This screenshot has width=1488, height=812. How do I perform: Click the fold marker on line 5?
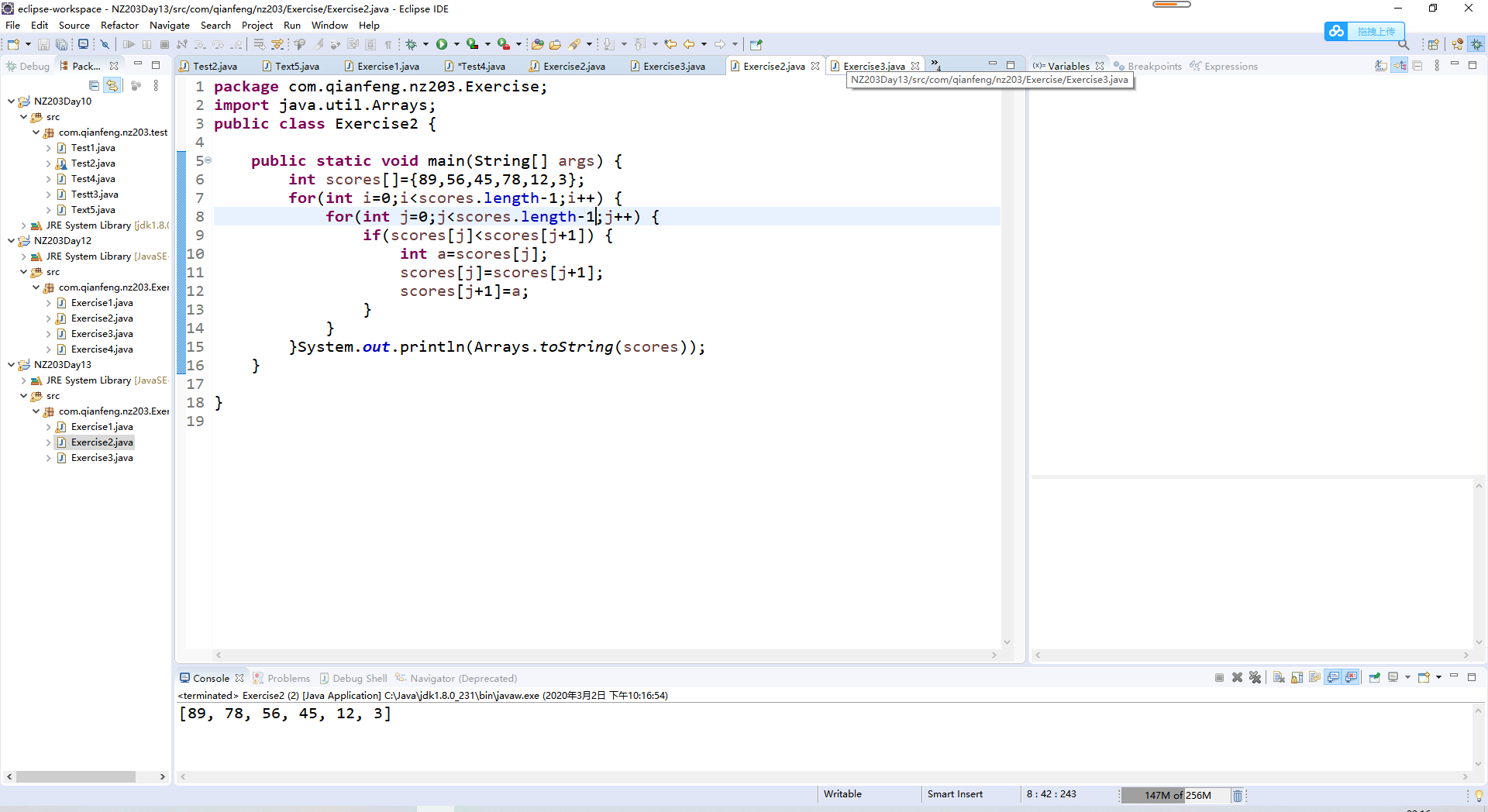[x=208, y=160]
